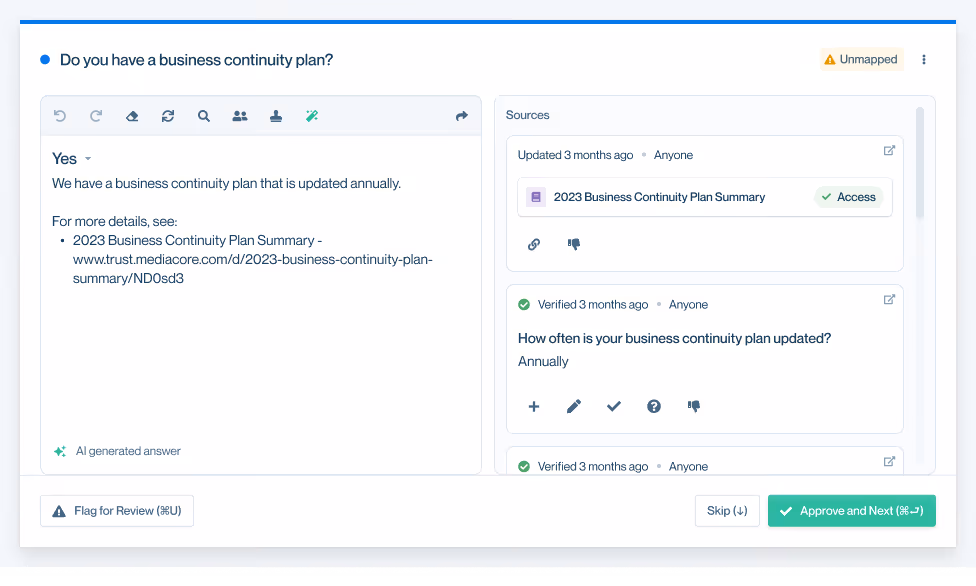The width and height of the screenshot is (976, 586).
Task: Expand the Yes answer dropdown
Action: pyautogui.click(x=88, y=159)
